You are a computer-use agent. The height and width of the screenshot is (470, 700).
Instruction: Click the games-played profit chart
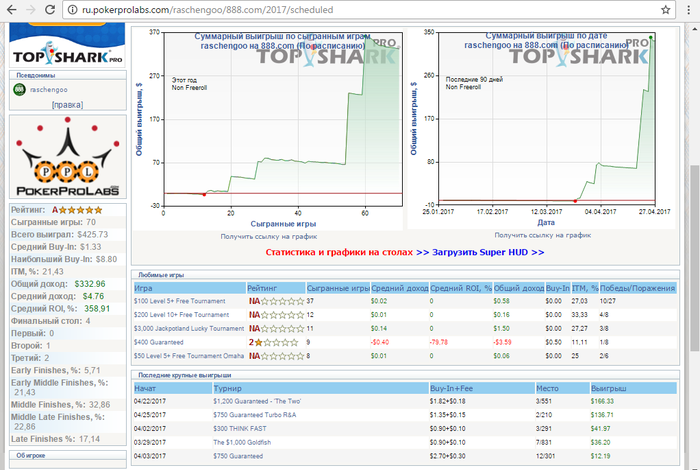point(283,119)
